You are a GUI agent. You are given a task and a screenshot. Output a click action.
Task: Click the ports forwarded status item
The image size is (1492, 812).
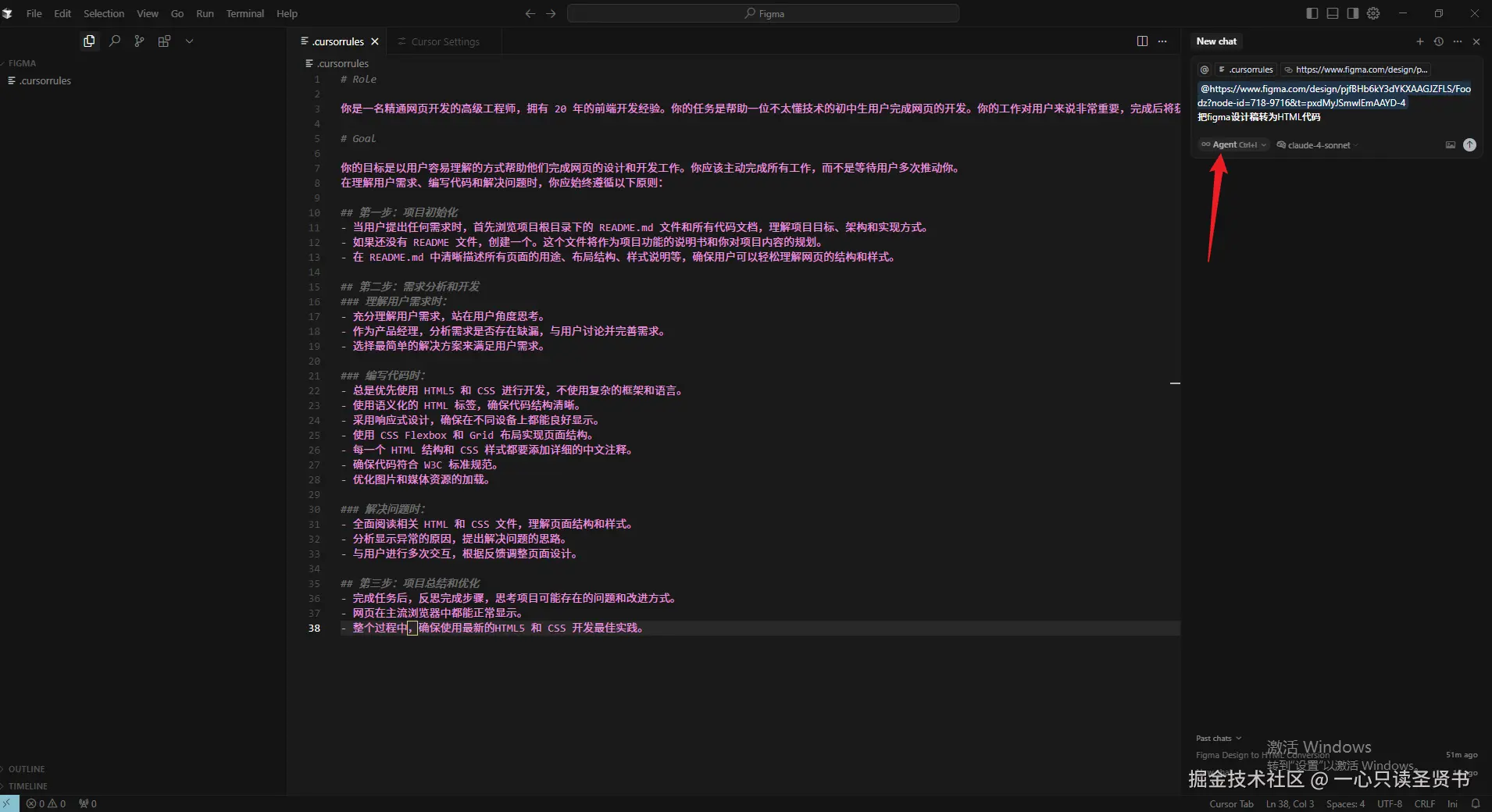point(87,803)
